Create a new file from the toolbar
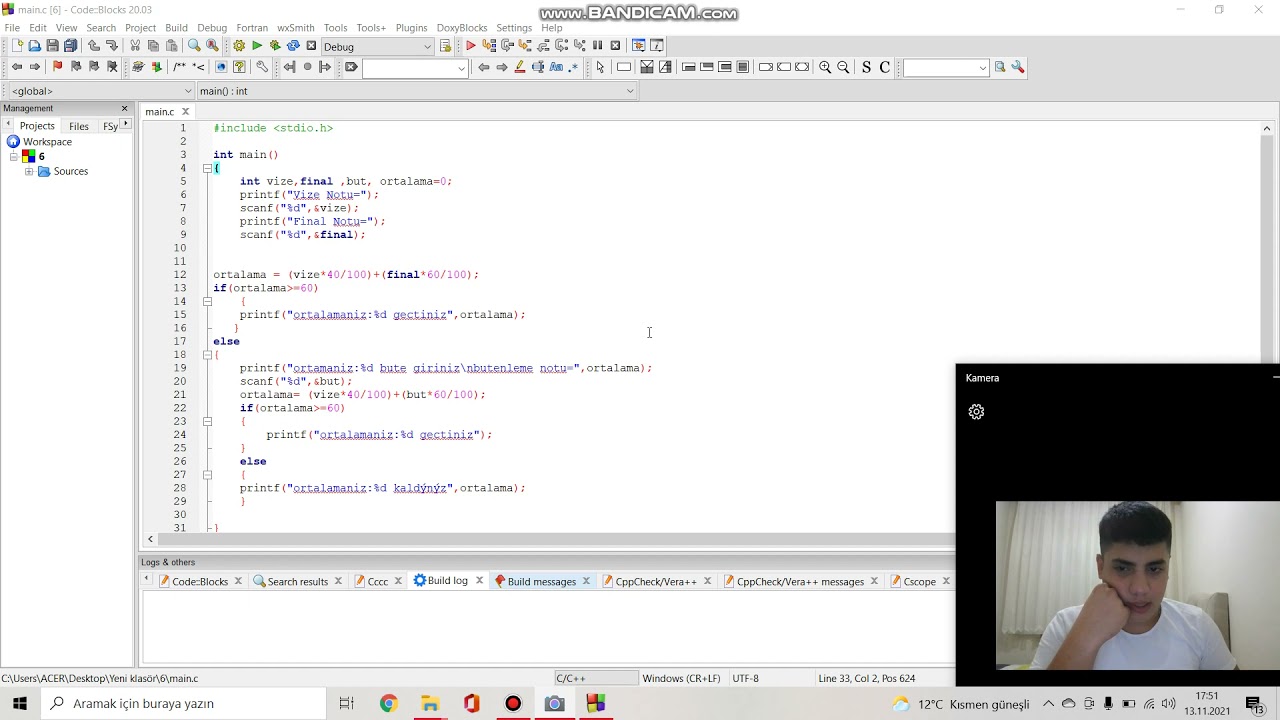The image size is (1280, 720). click(17, 46)
